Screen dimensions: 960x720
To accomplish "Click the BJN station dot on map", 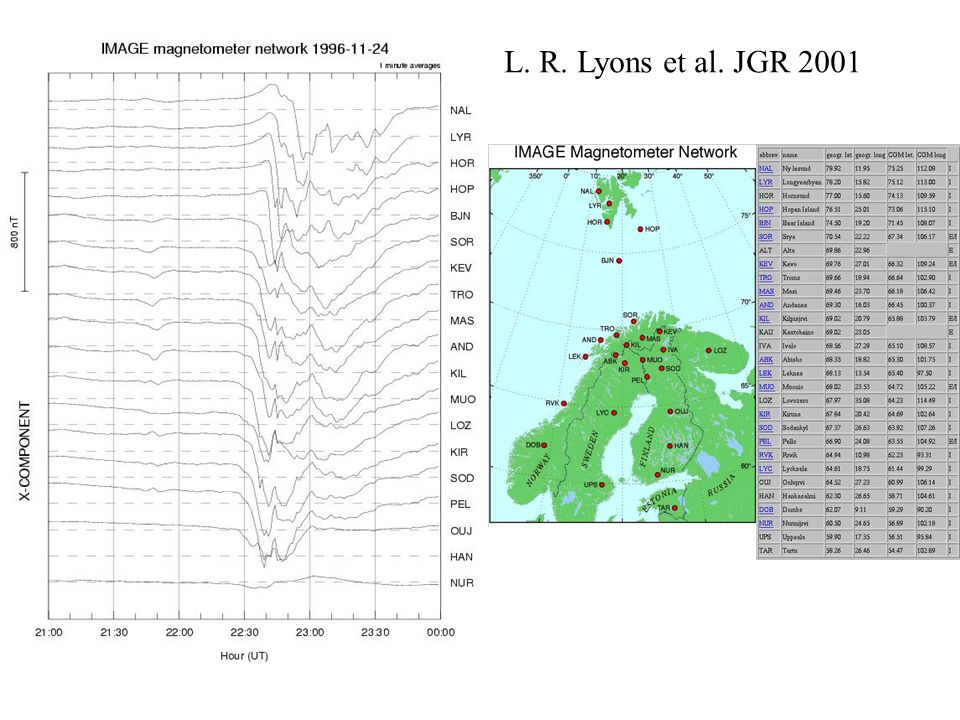I will [619, 261].
